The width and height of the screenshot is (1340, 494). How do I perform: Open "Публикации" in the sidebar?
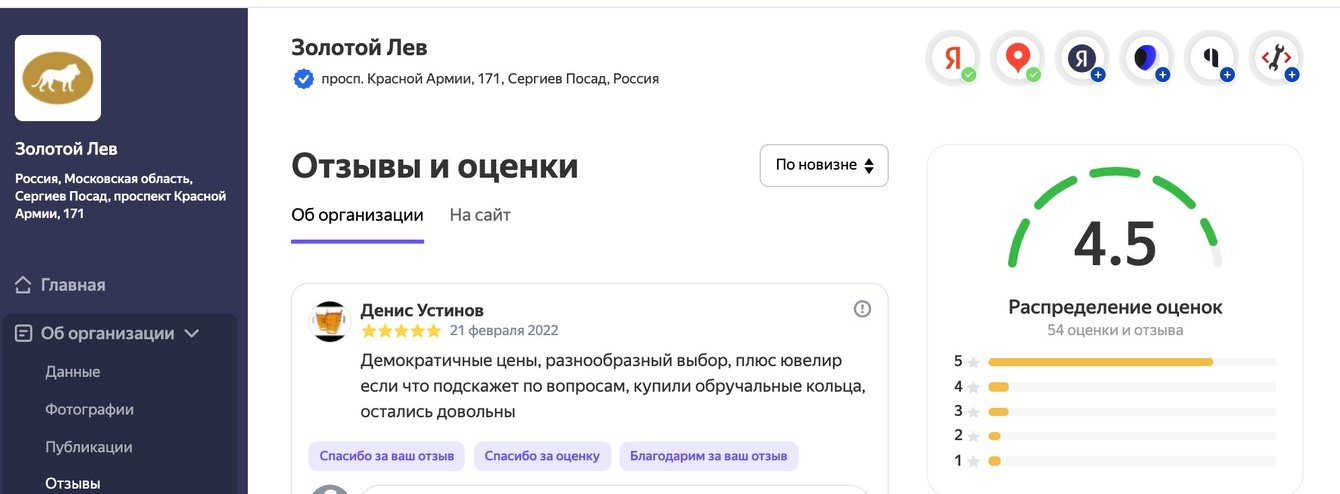pyautogui.click(x=89, y=447)
